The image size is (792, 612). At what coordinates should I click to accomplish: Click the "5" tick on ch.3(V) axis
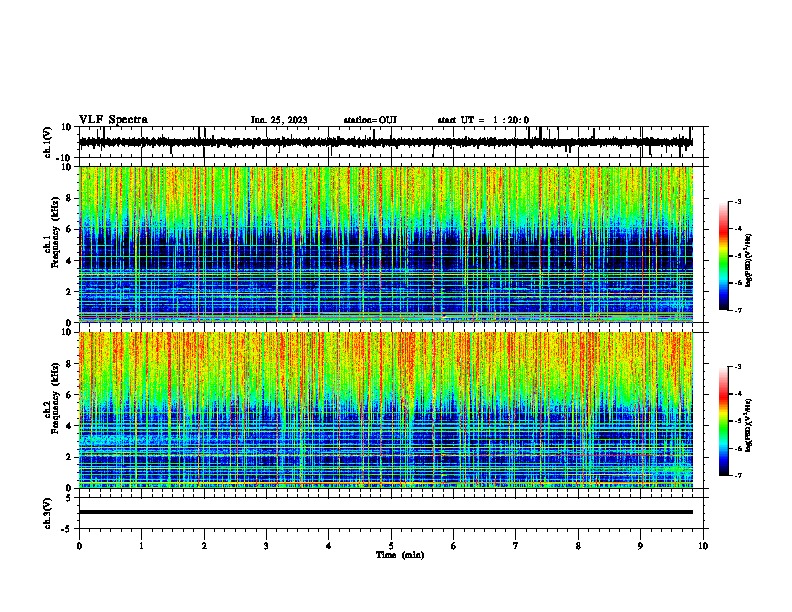[69, 498]
